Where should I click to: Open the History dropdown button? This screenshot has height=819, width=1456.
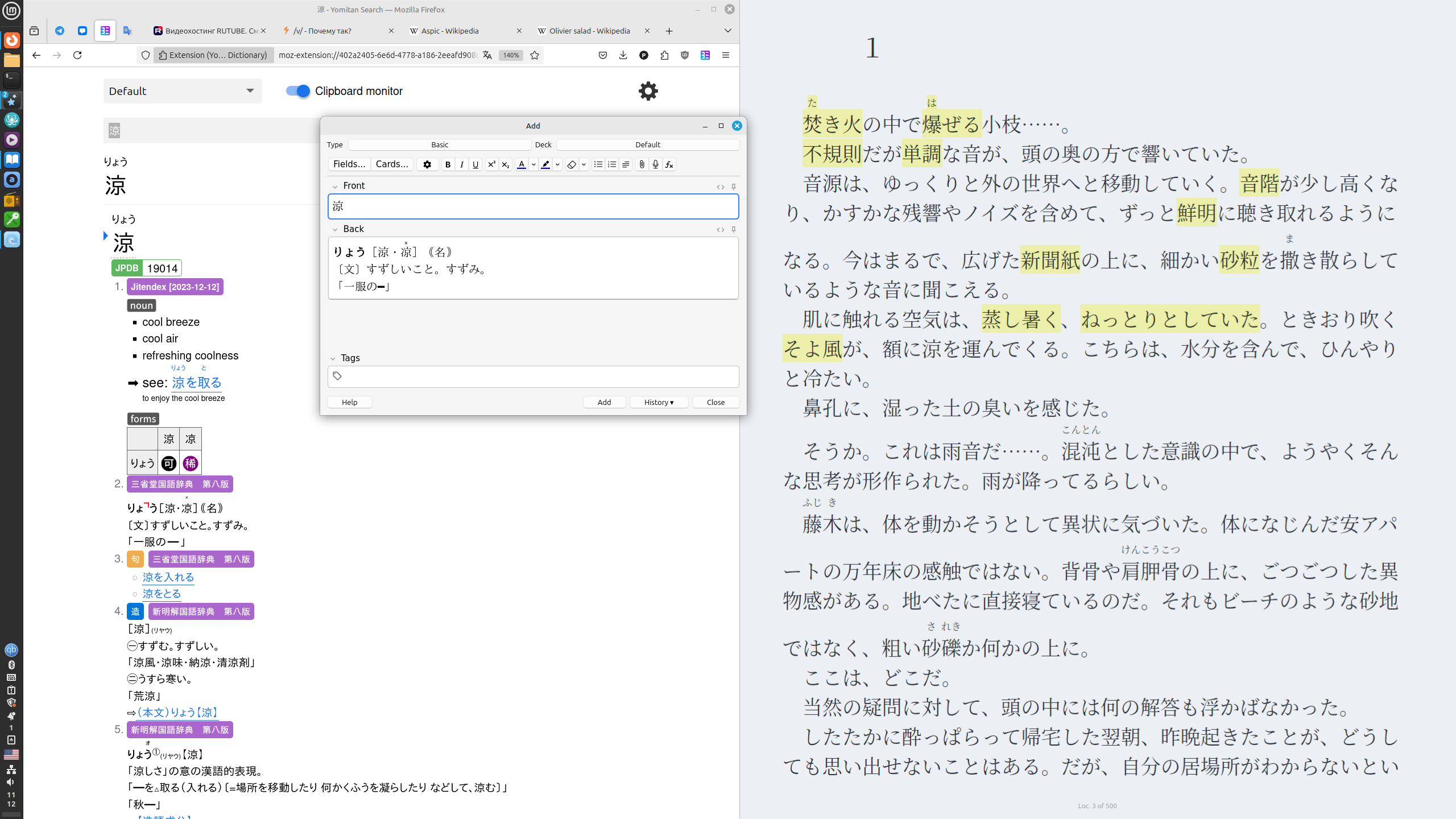[659, 402]
